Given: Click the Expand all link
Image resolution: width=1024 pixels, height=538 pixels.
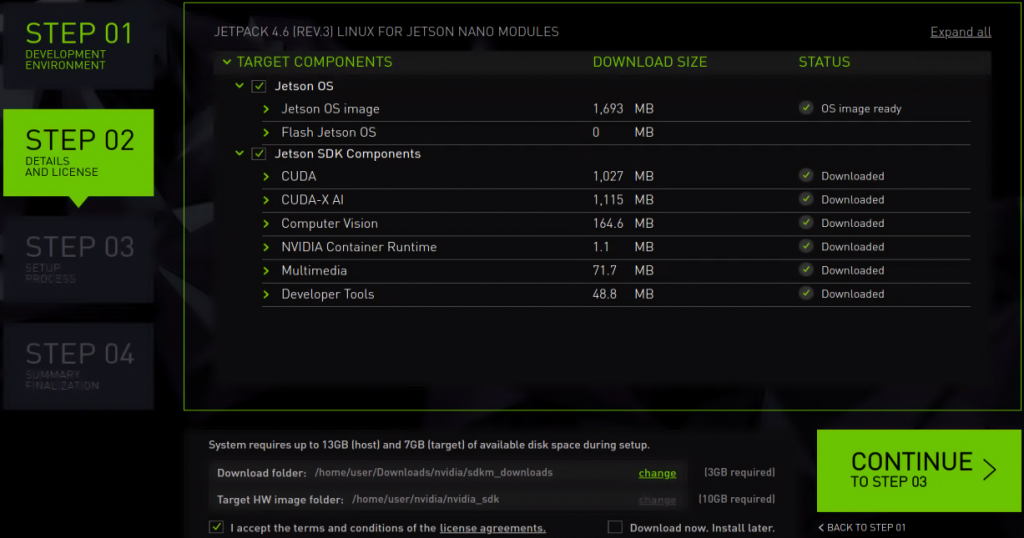Looking at the screenshot, I should [961, 32].
